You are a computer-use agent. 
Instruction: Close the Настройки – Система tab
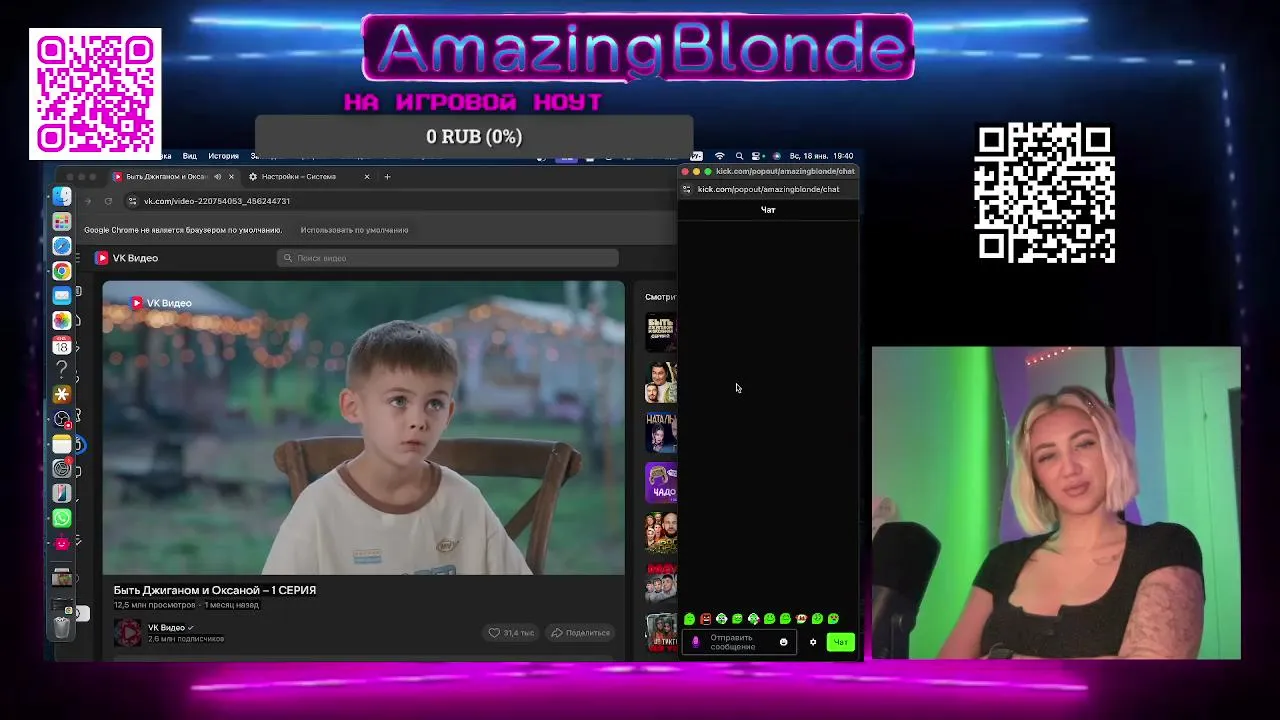(366, 177)
